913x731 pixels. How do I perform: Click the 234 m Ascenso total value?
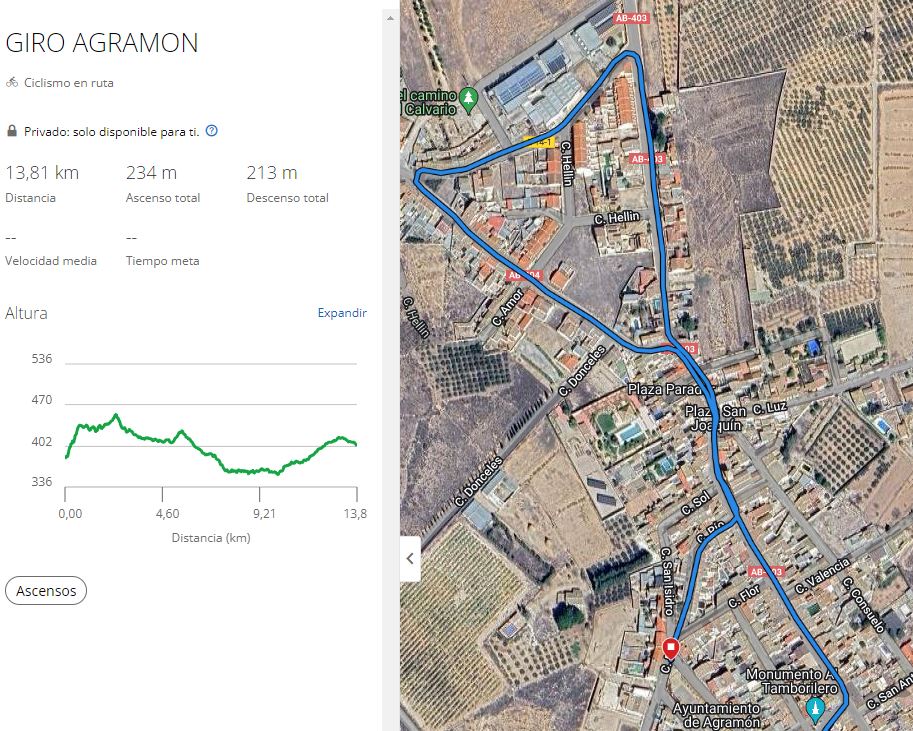tap(151, 173)
